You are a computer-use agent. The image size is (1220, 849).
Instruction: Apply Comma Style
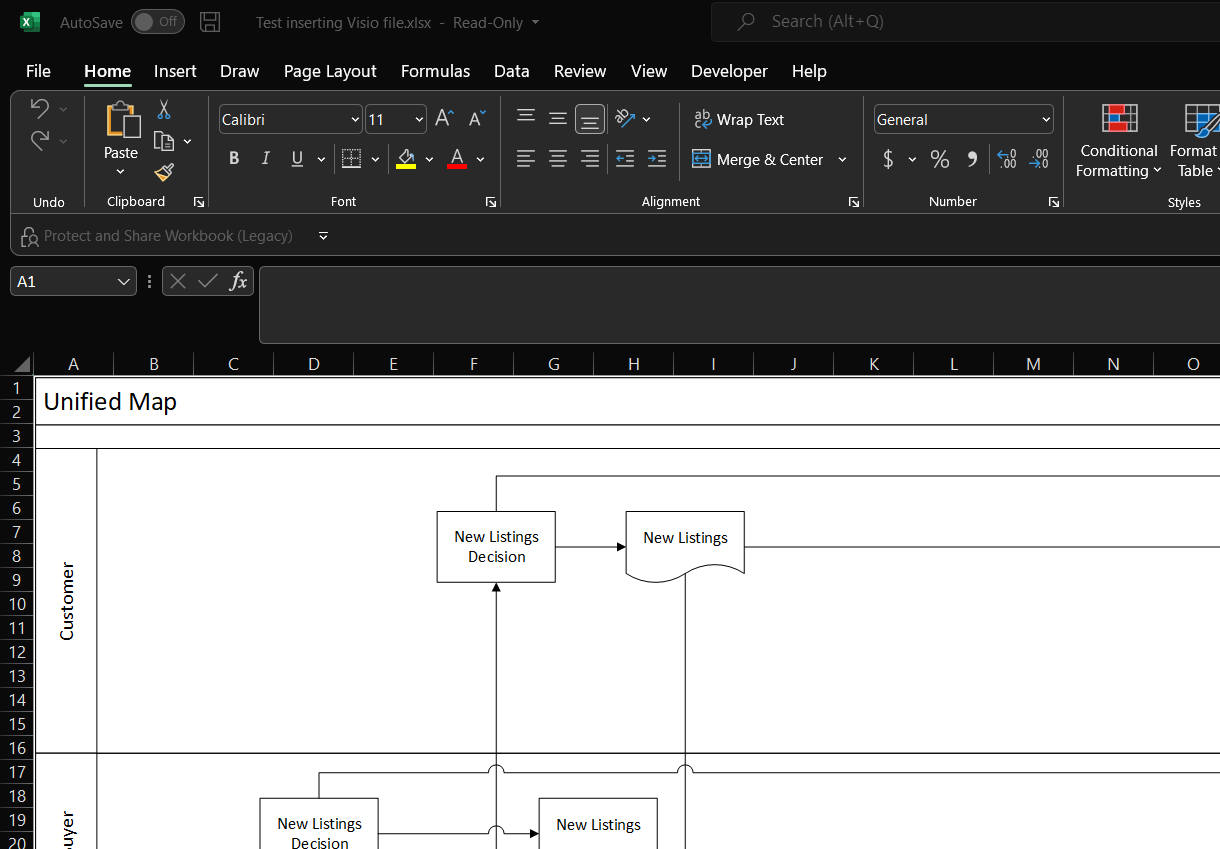pos(972,159)
